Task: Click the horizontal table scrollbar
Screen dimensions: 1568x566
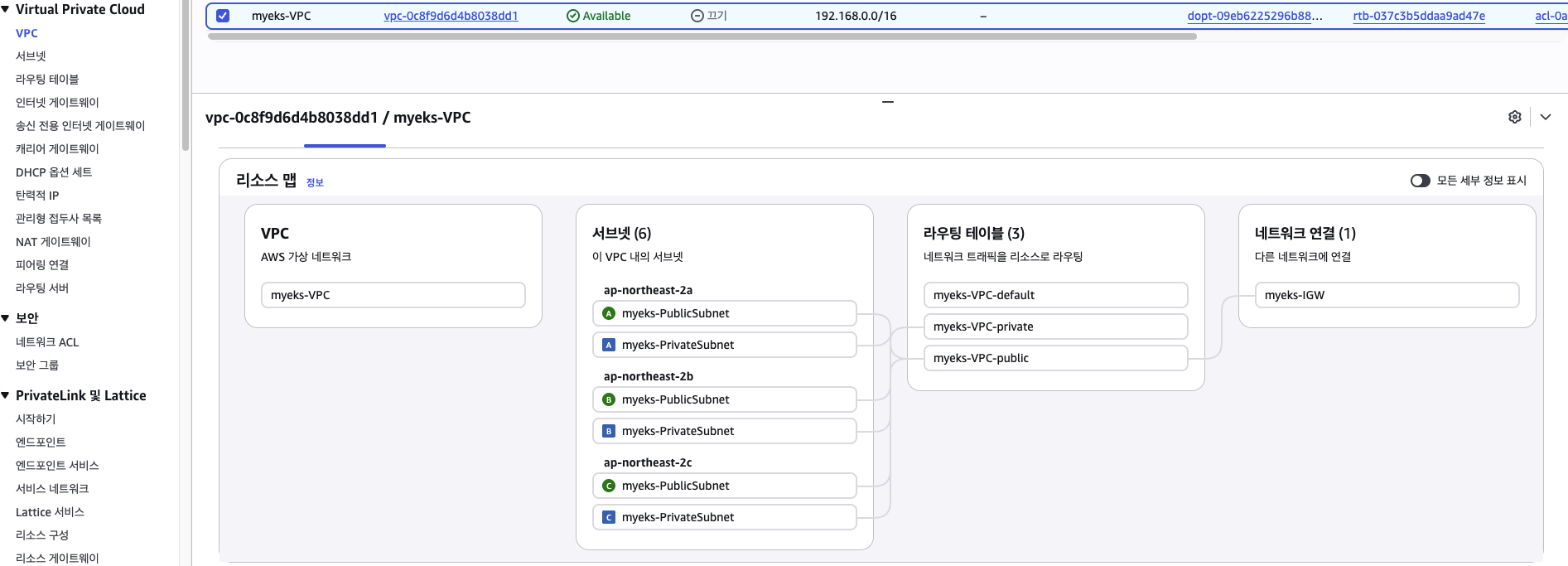Action: pos(702,36)
